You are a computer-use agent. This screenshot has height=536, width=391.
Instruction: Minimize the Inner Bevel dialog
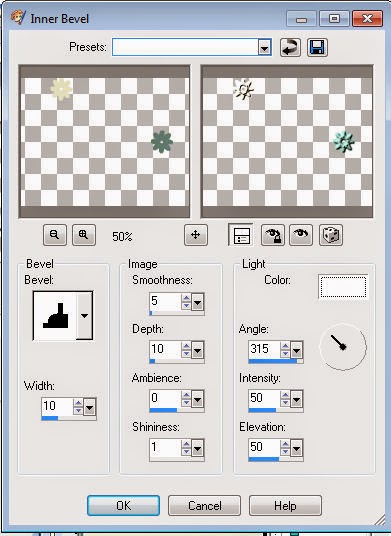(x=301, y=18)
